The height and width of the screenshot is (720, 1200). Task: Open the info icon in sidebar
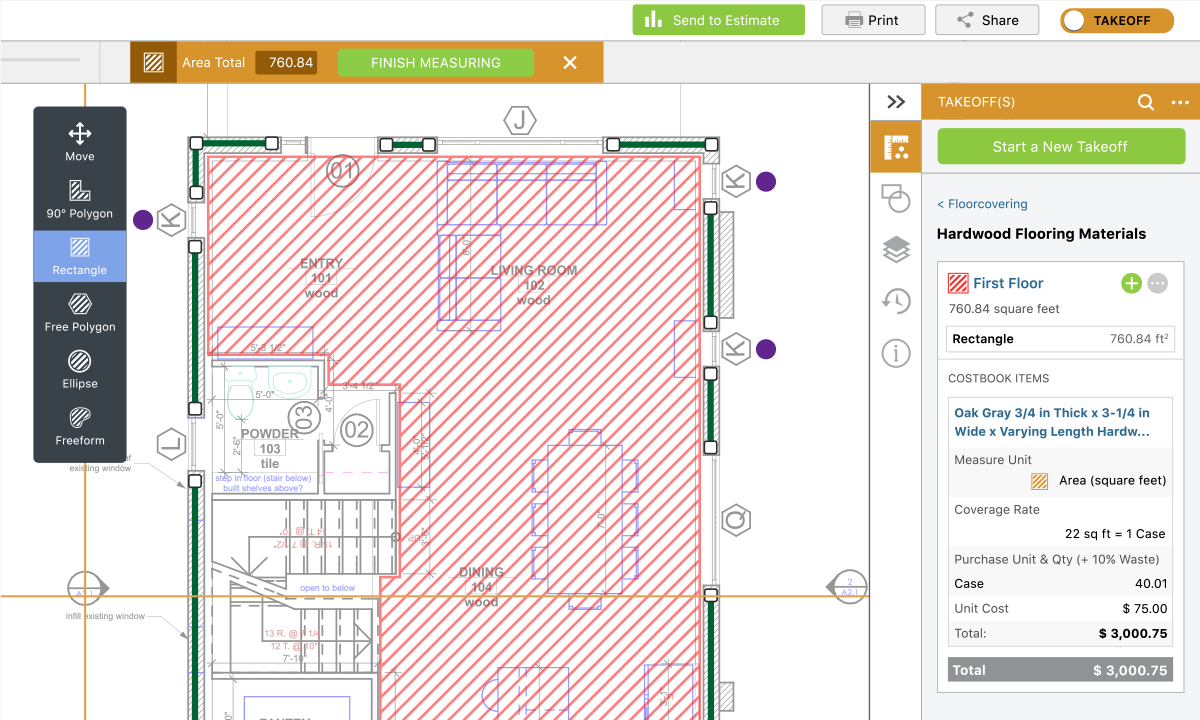click(896, 353)
